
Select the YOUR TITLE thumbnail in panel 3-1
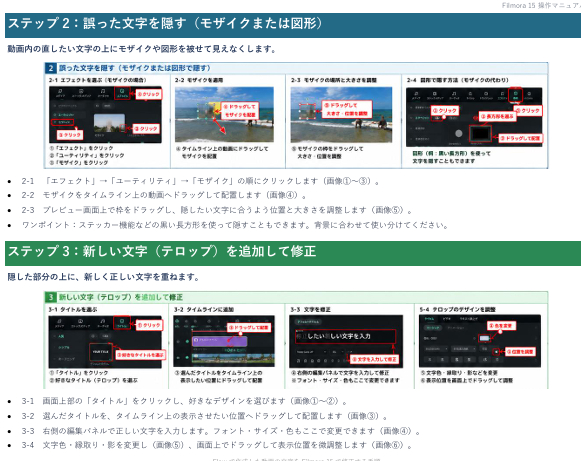tap(101, 352)
